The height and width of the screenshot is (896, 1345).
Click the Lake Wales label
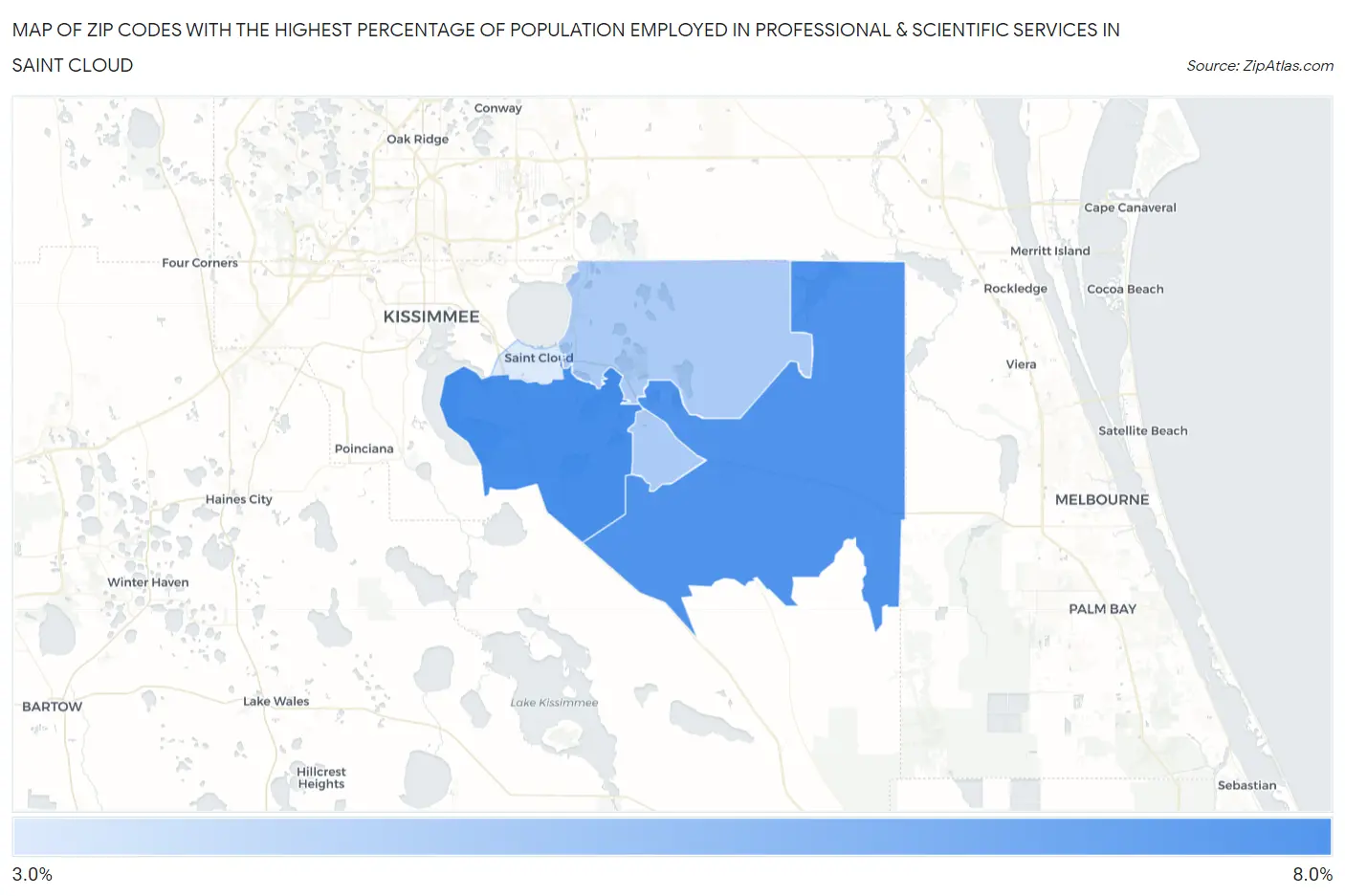(276, 701)
